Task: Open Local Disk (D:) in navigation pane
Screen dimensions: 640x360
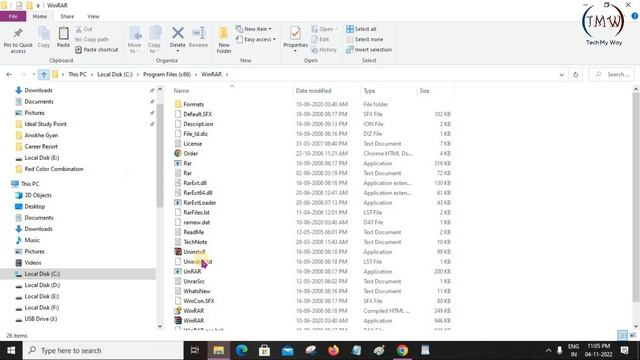Action: pyautogui.click(x=42, y=285)
